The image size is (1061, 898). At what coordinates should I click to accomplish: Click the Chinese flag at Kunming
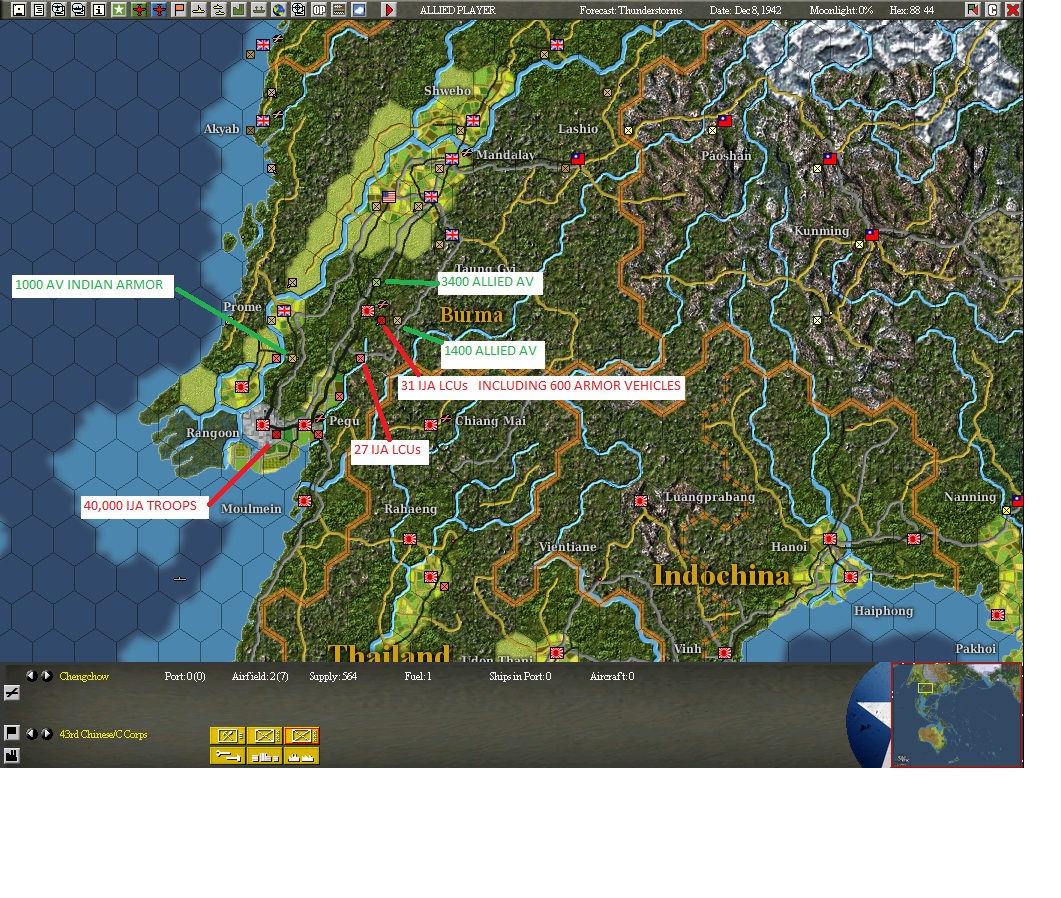[872, 235]
